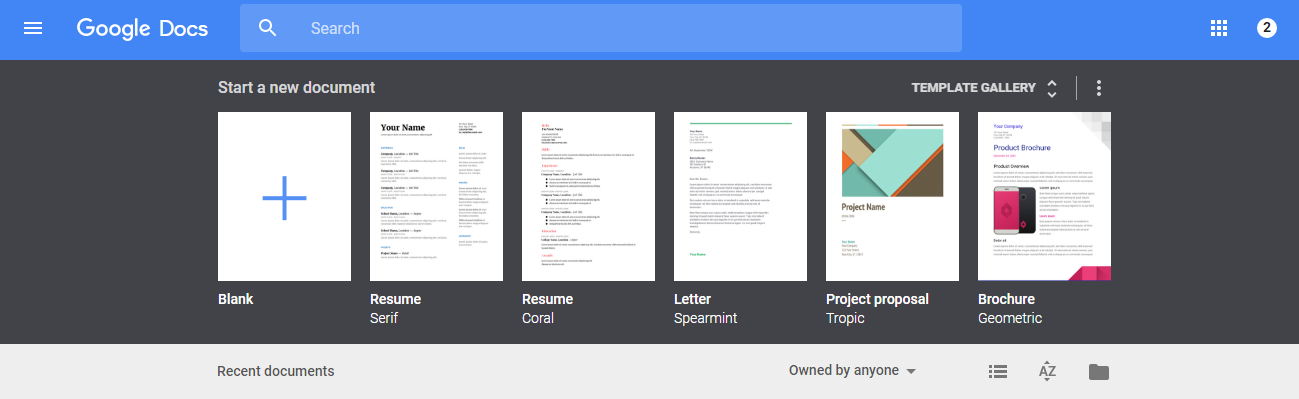Open the file picker folder icon
1299x399 pixels.
(x=1099, y=372)
